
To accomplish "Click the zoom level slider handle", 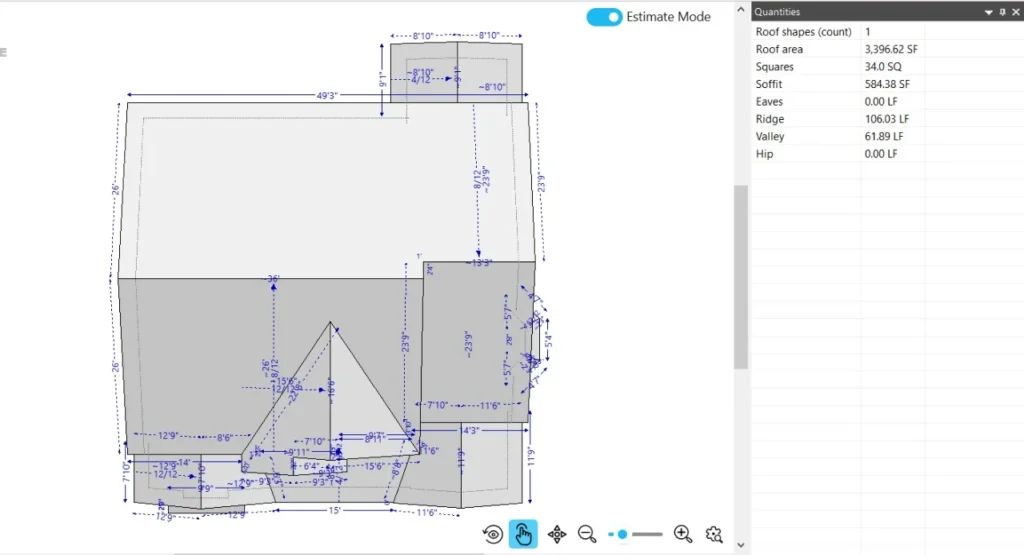I will (x=622, y=535).
